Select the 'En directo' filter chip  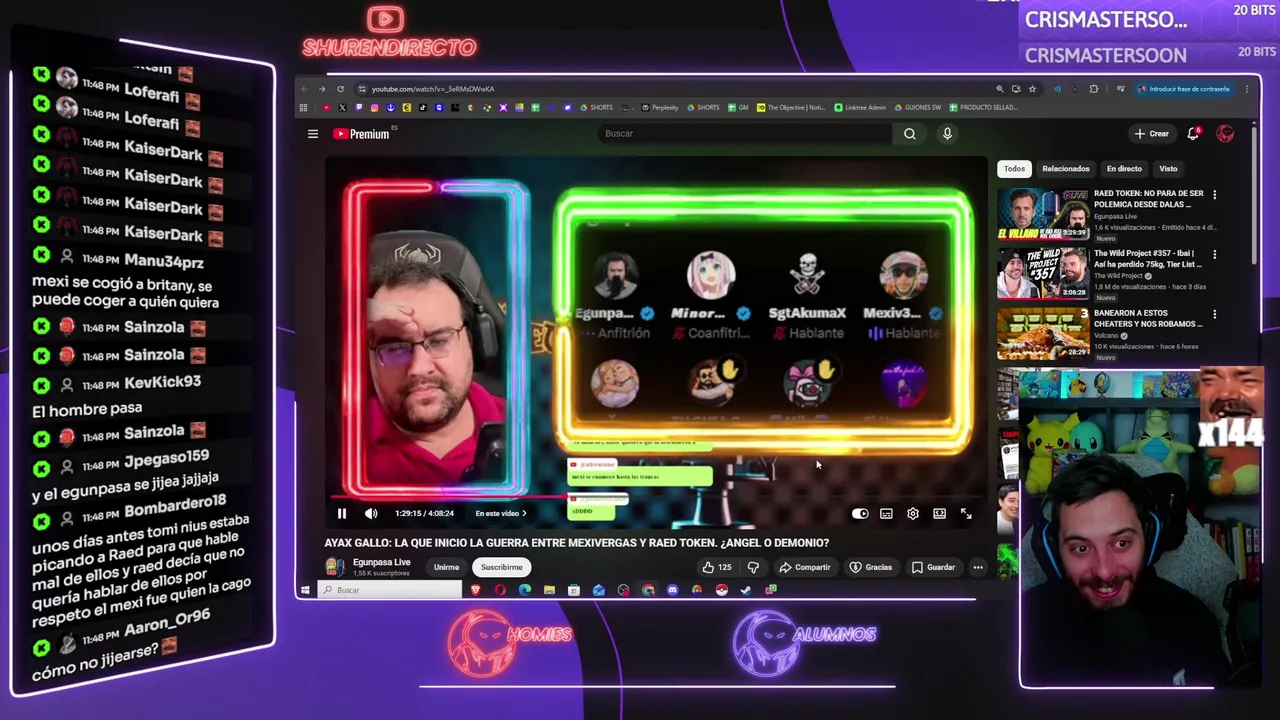click(x=1124, y=169)
